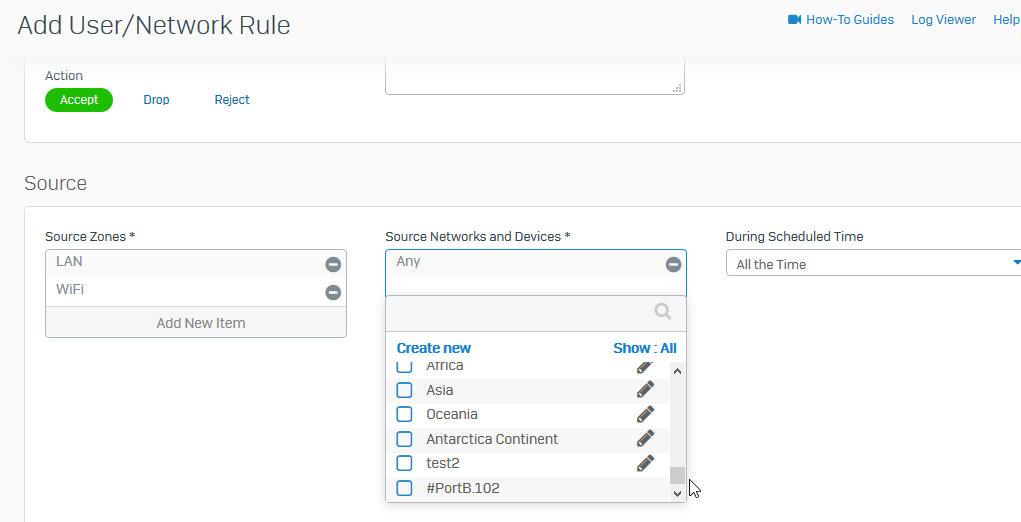Remove WiFi zone with minus icon
The image size is (1021, 522).
click(333, 293)
